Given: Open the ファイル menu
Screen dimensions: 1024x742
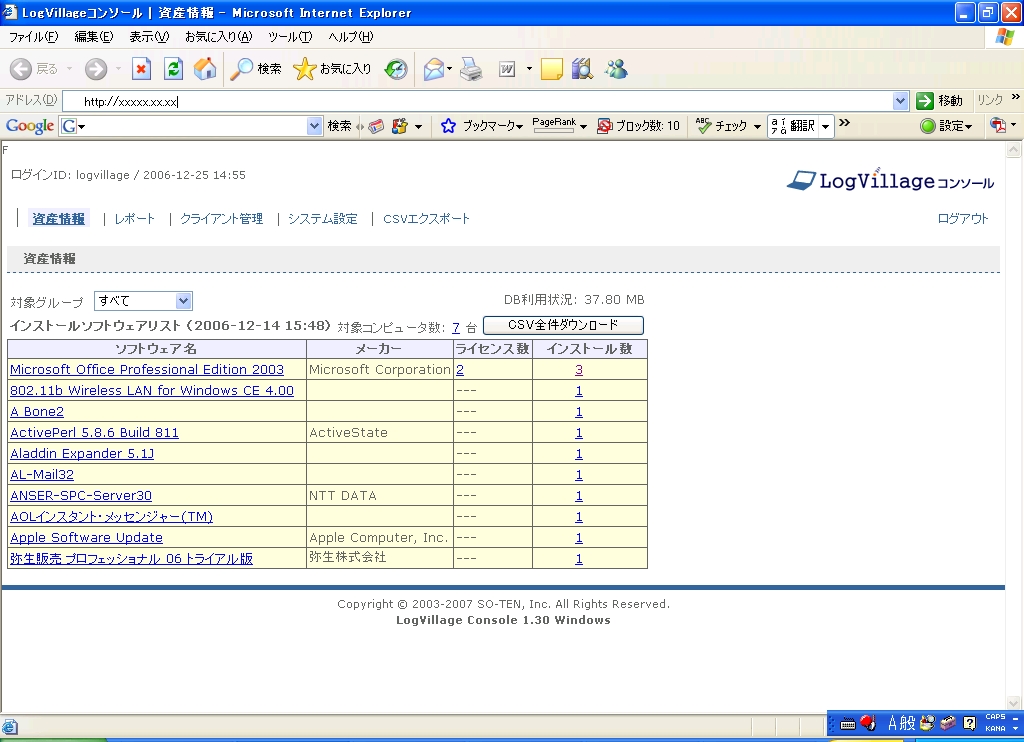Looking at the screenshot, I should pos(33,37).
